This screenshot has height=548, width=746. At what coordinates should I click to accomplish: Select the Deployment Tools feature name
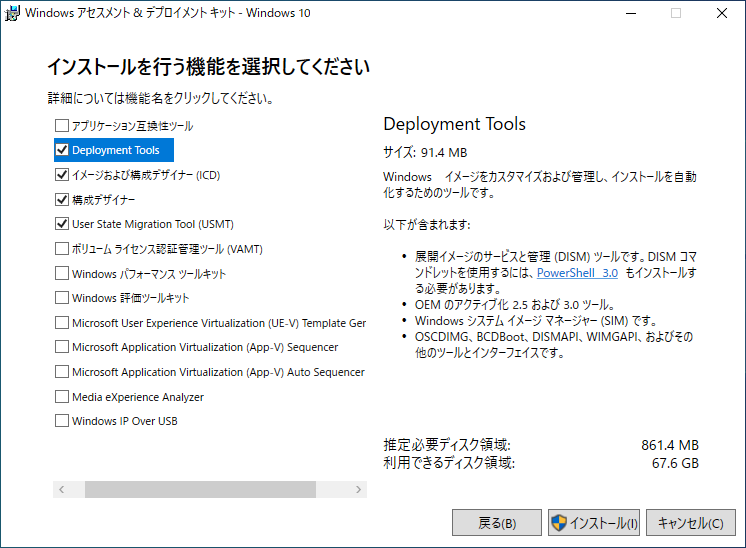point(116,150)
